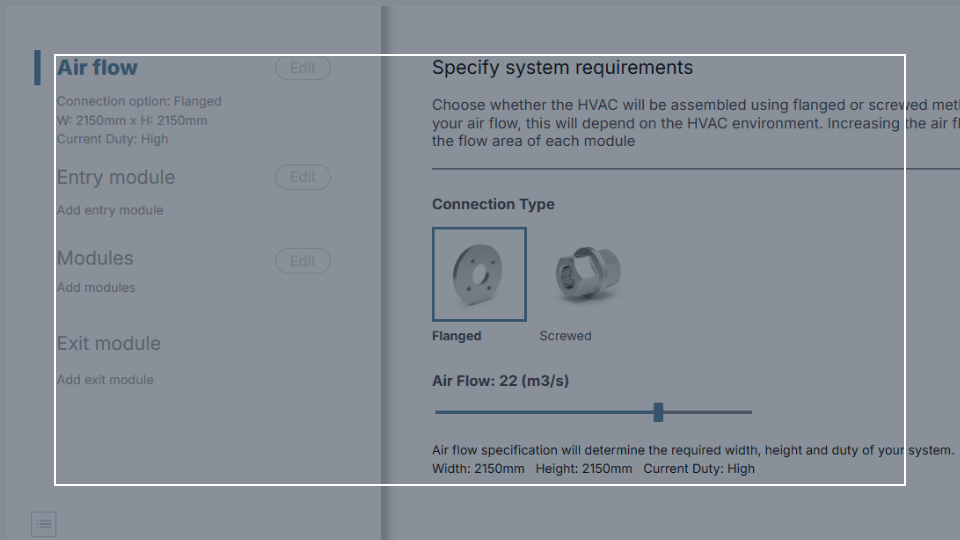Click the Connection option: Flanged summary line
Image resolution: width=960 pixels, height=540 pixels.
pyautogui.click(x=139, y=101)
